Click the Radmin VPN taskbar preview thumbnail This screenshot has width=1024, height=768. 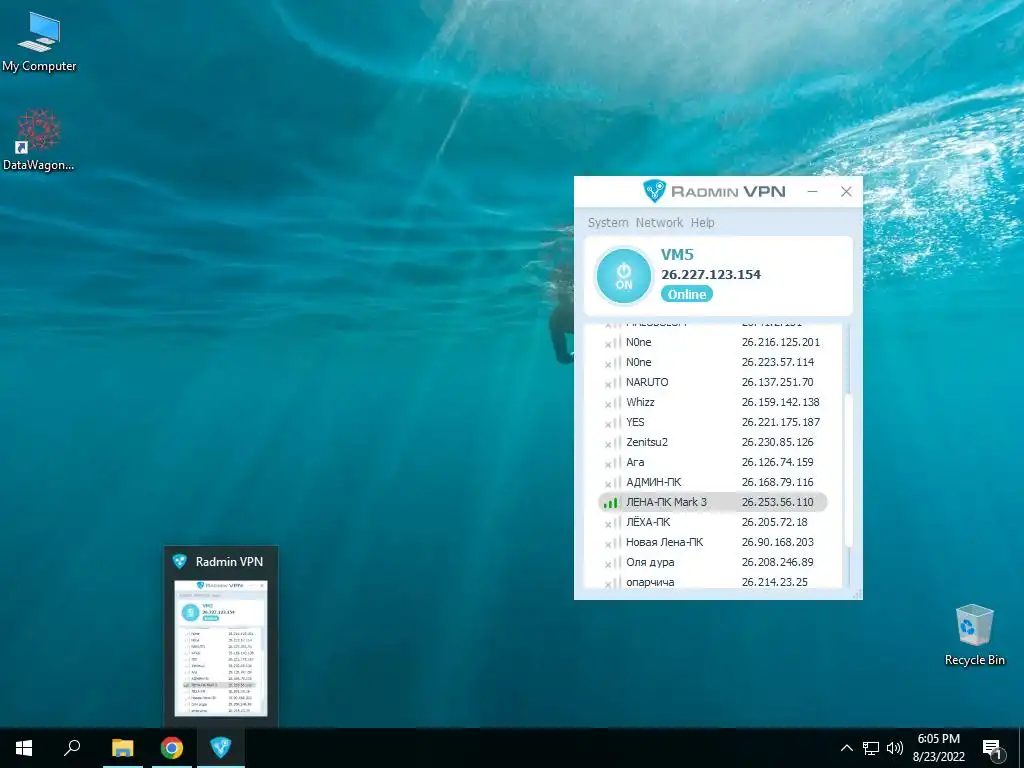[221, 648]
